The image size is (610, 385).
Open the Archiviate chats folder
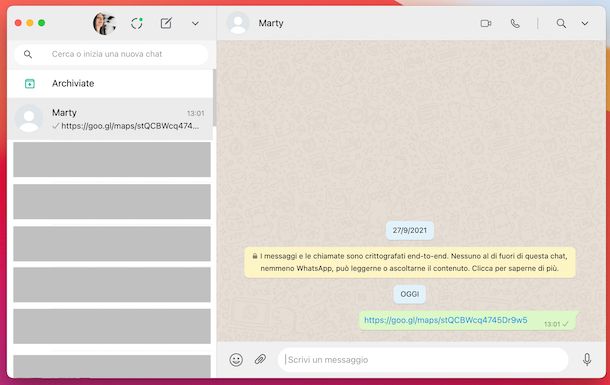[x=110, y=84]
